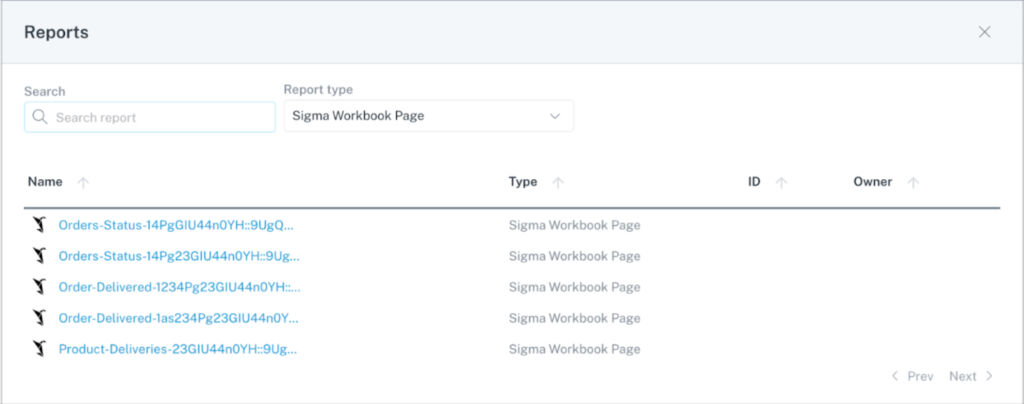Sort by Name column arrow
Screen dimensions: 1024x404
point(83,183)
